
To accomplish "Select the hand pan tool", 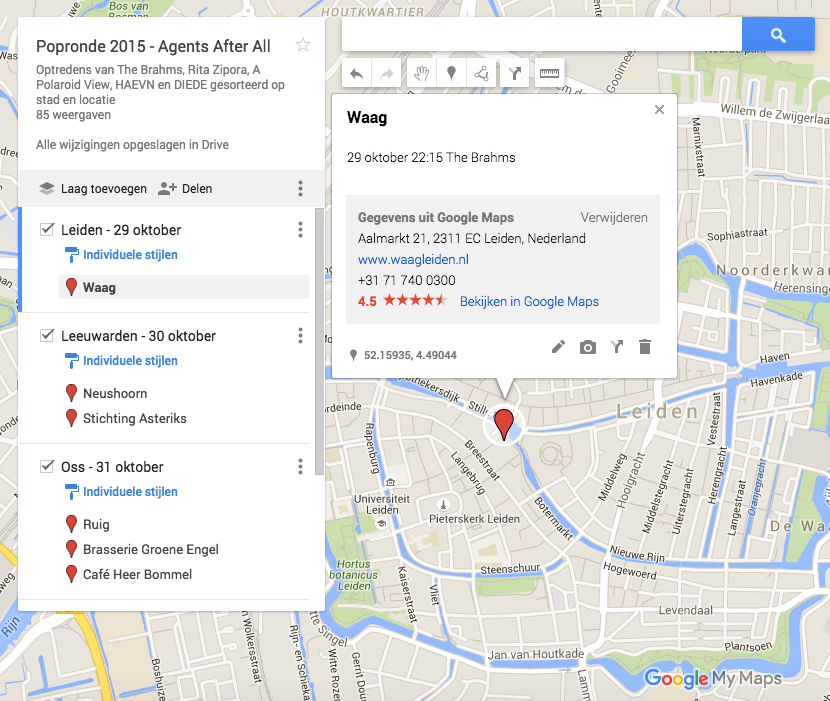I will (421, 73).
